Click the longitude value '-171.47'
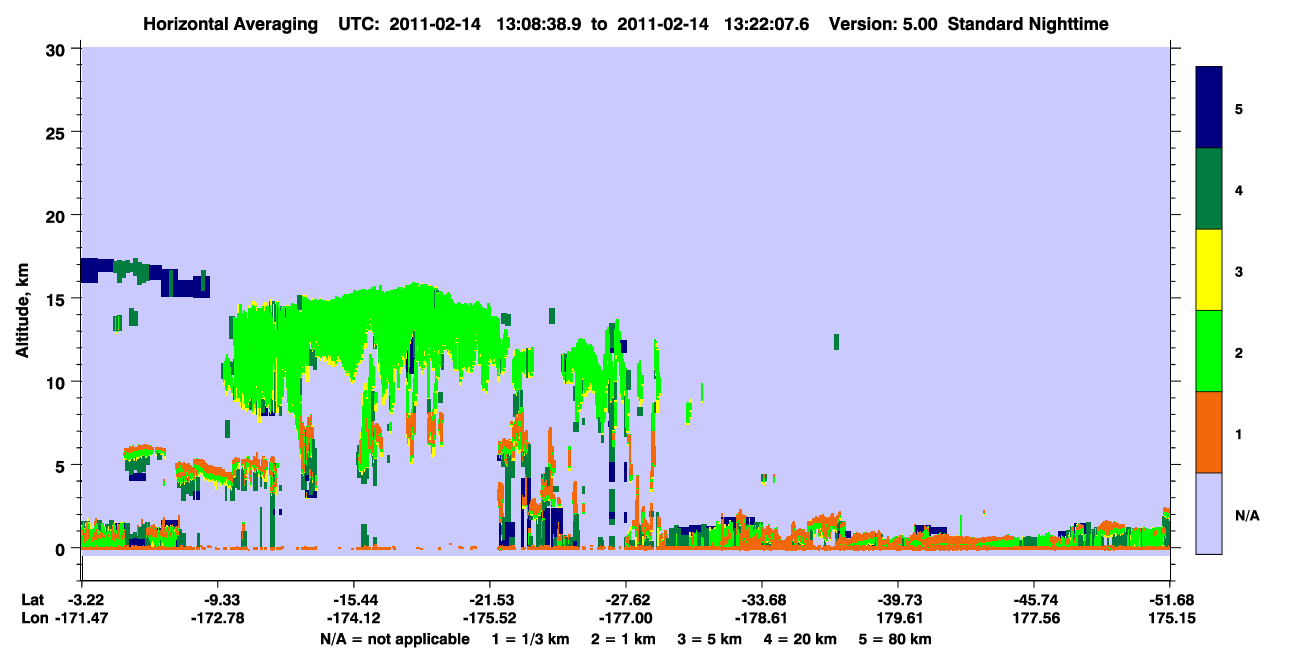Image resolution: width=1300 pixels, height=667 pixels. tap(81, 619)
